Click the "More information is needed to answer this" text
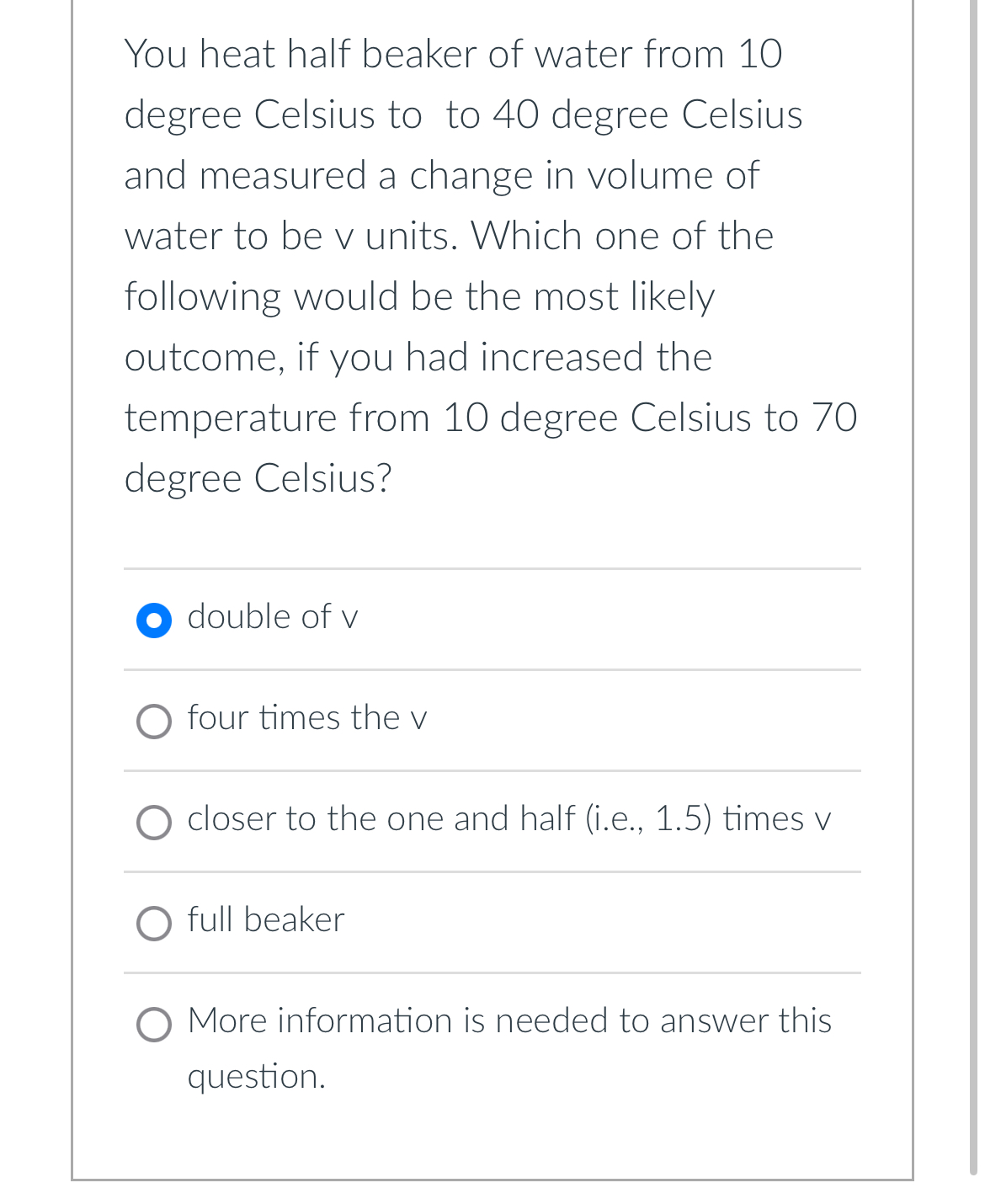 coord(509,1021)
